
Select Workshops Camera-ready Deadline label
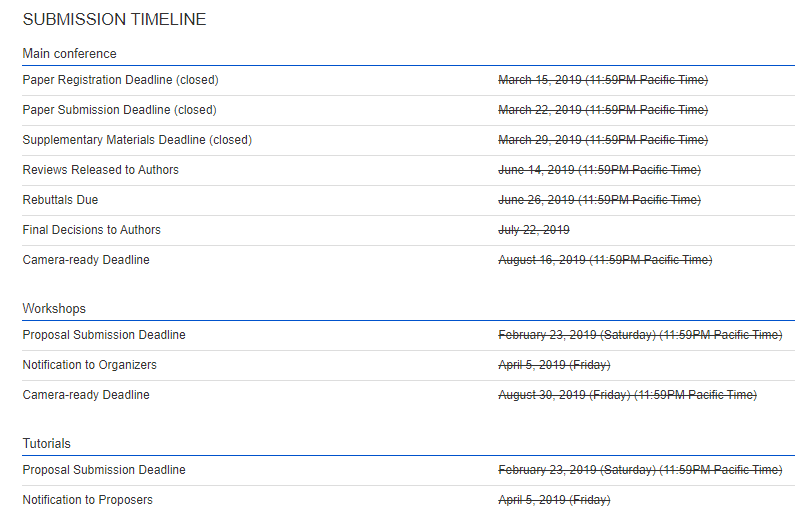point(86,395)
